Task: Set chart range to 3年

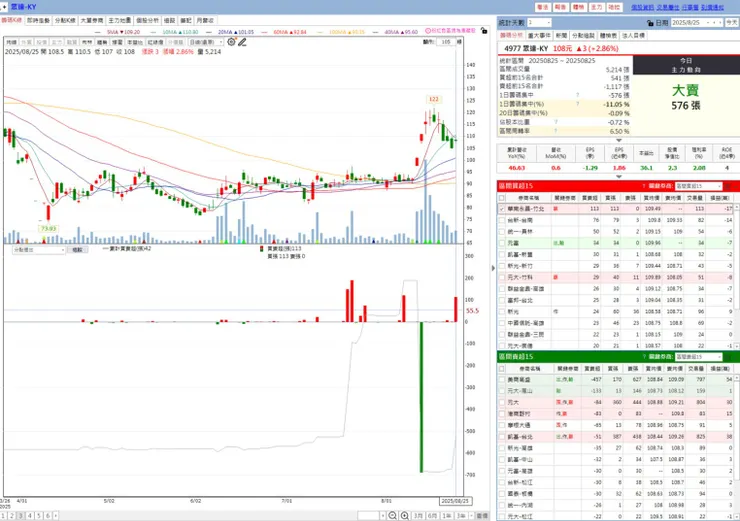Action: (x=461, y=516)
